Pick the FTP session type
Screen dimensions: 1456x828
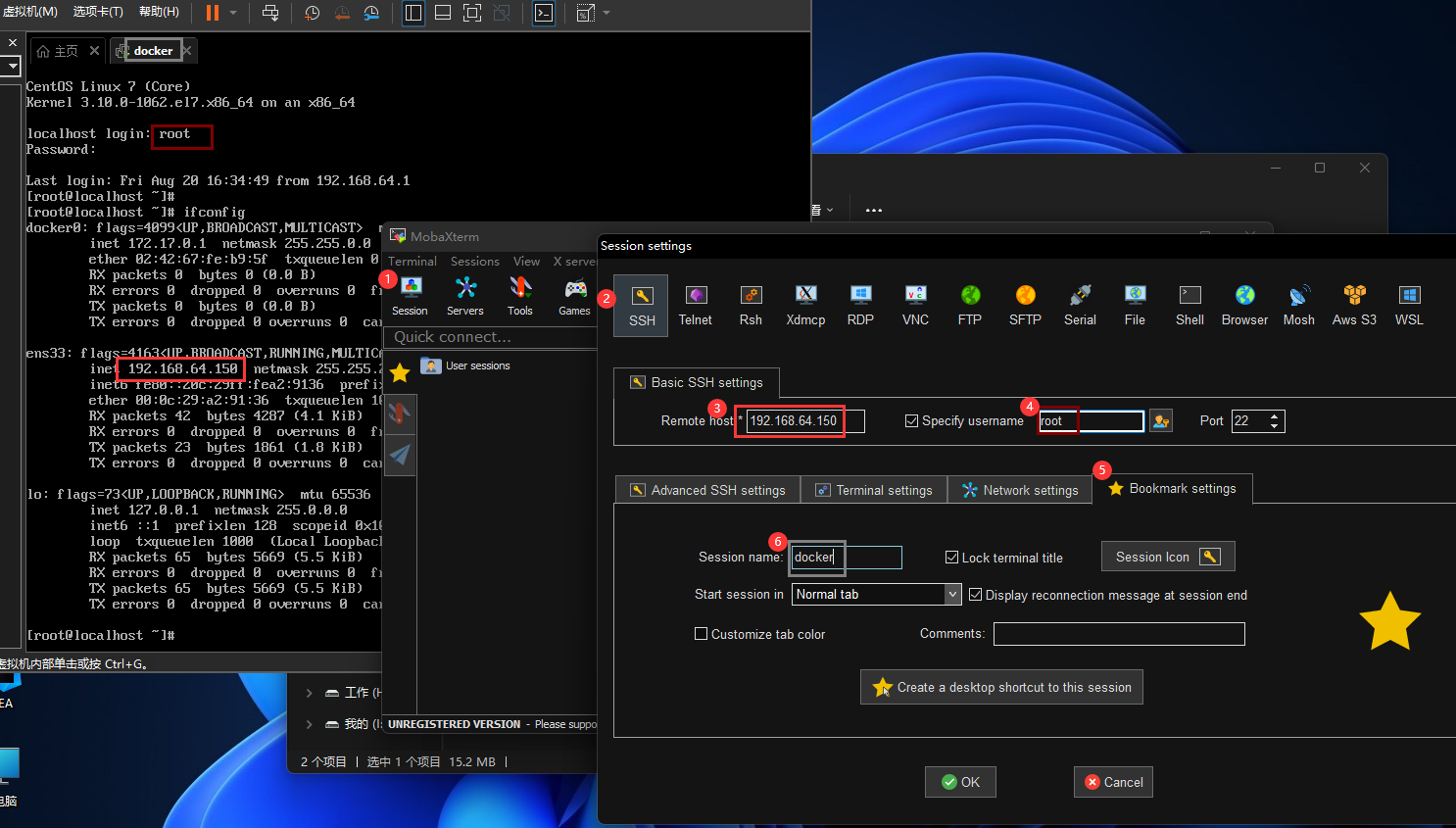[970, 306]
